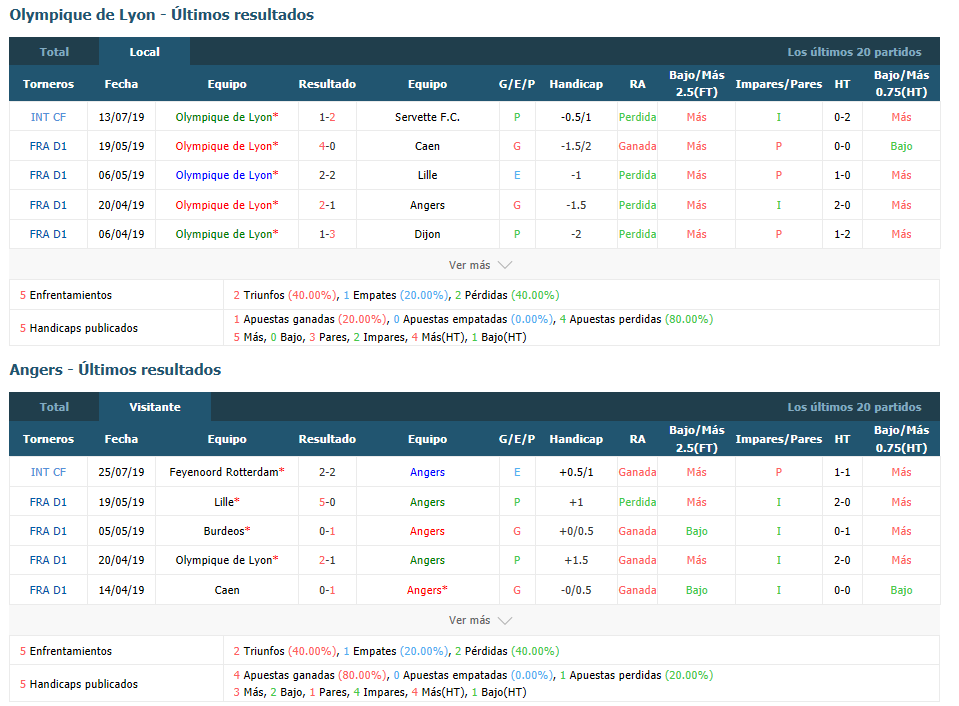Select Visitante tab in Angers table

(155, 407)
